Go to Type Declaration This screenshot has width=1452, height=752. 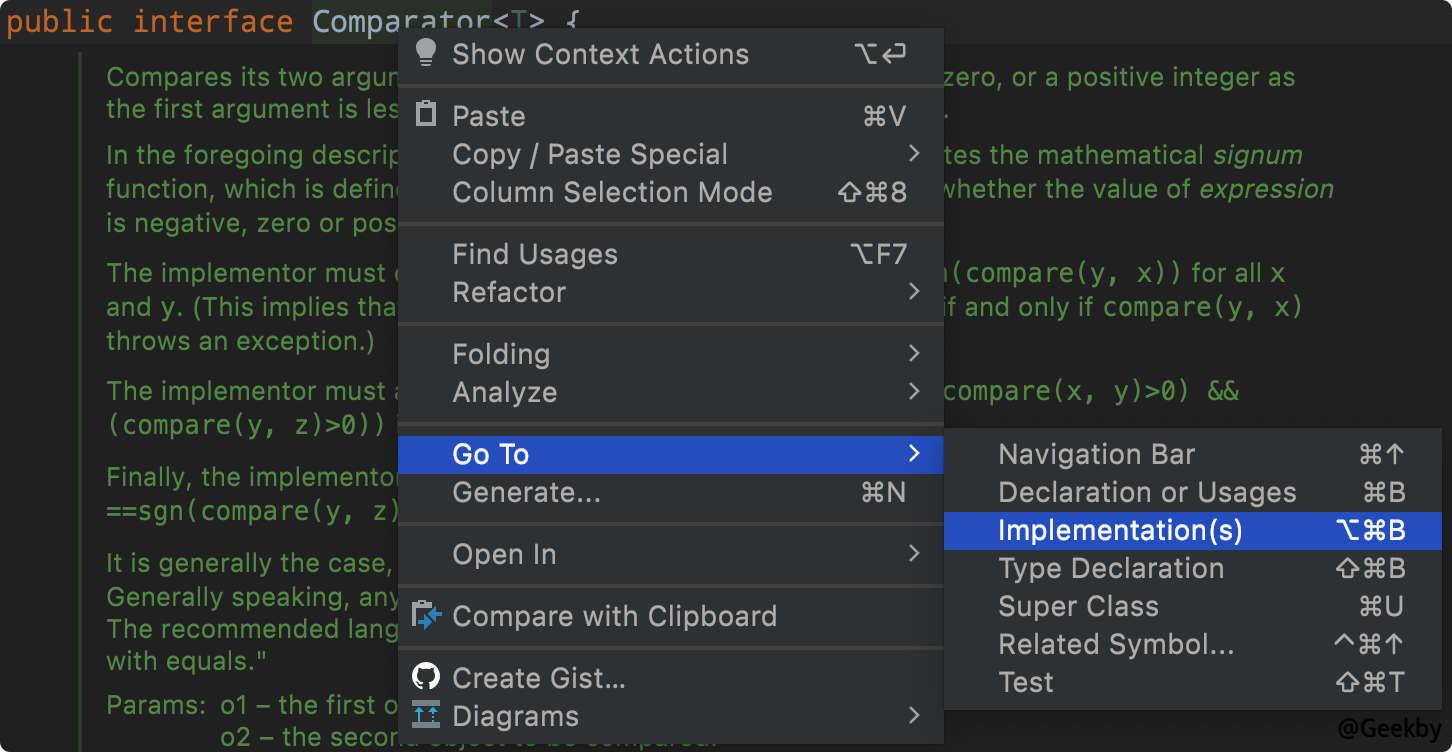tap(1111, 568)
